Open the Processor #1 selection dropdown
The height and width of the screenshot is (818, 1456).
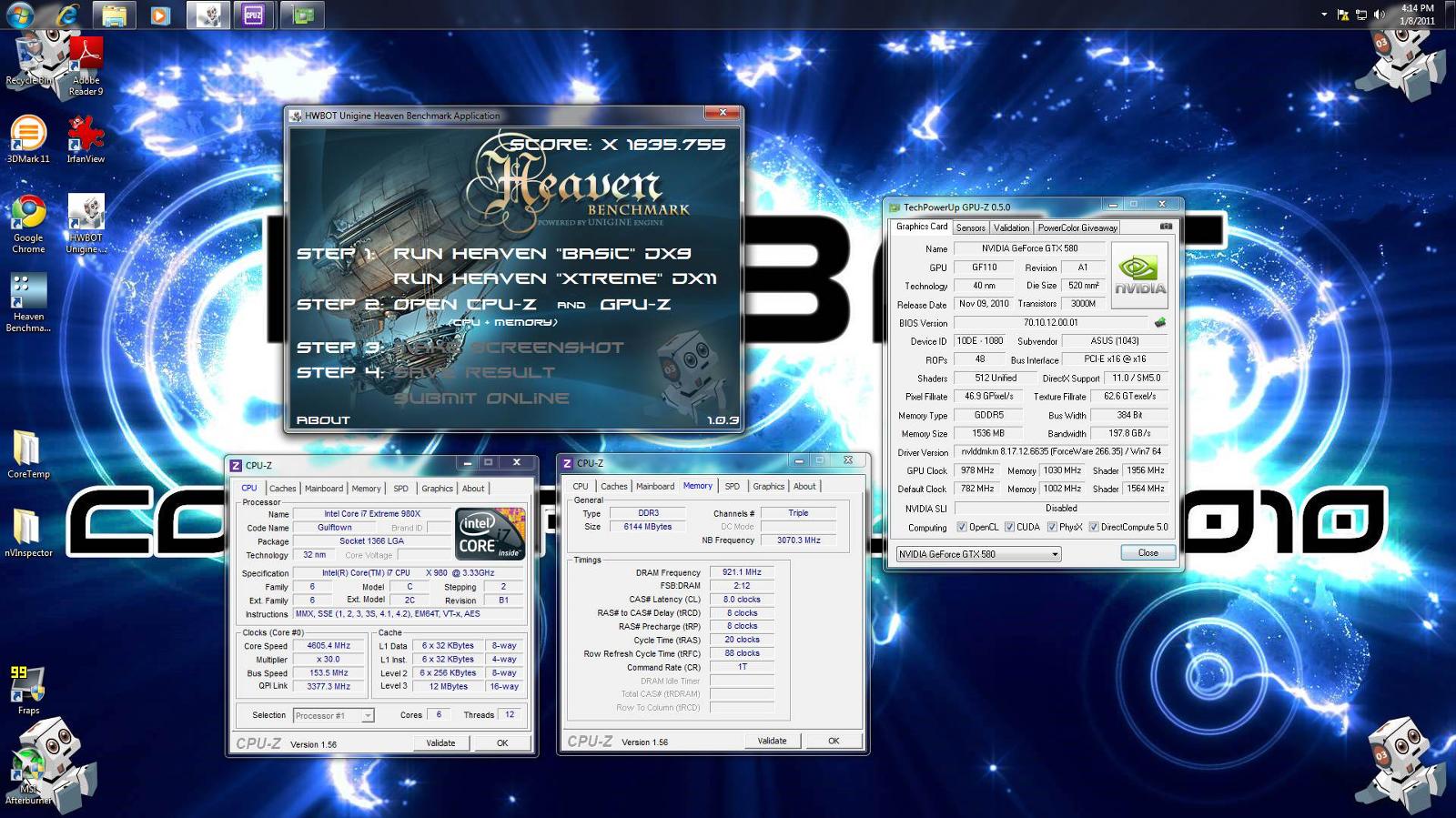point(333,716)
